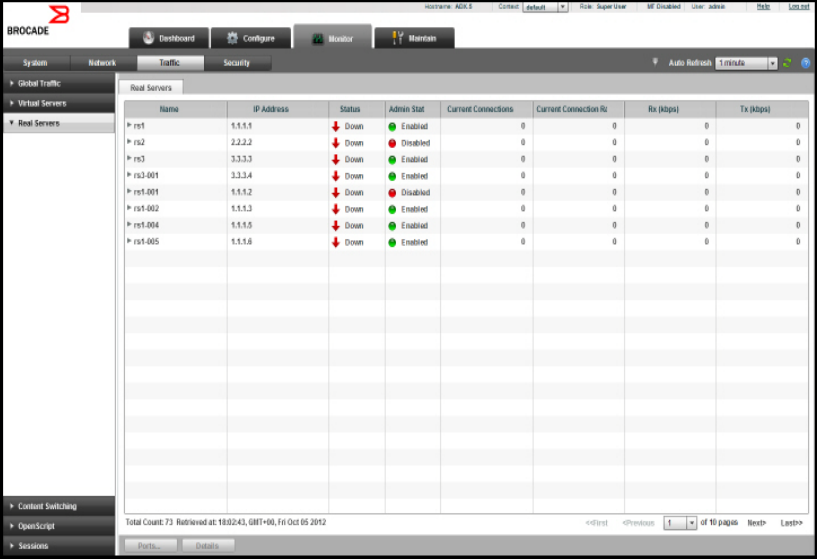
Task: Expand the rs1 row triangle
Action: click(129, 126)
